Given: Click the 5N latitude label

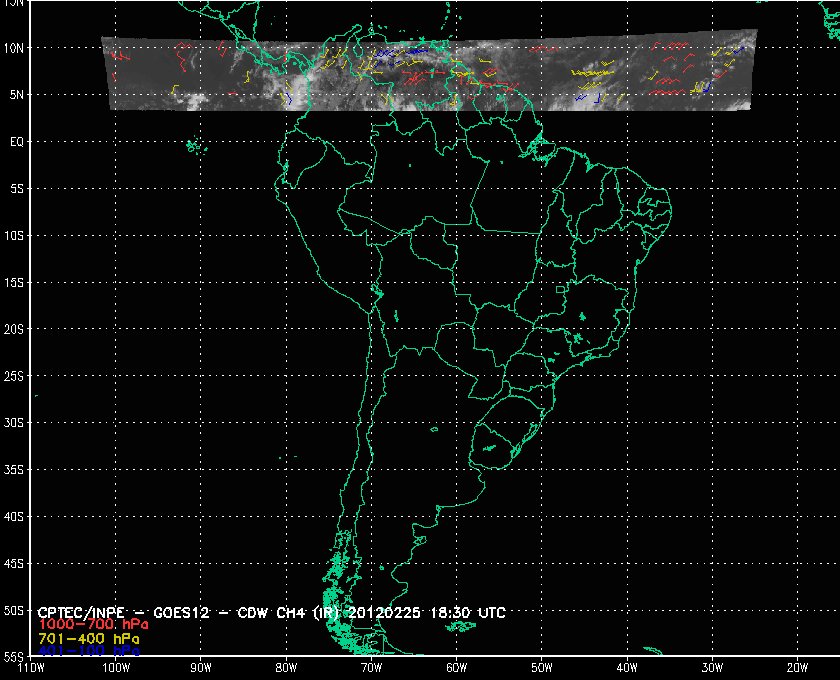Looking at the screenshot, I should tap(17, 95).
